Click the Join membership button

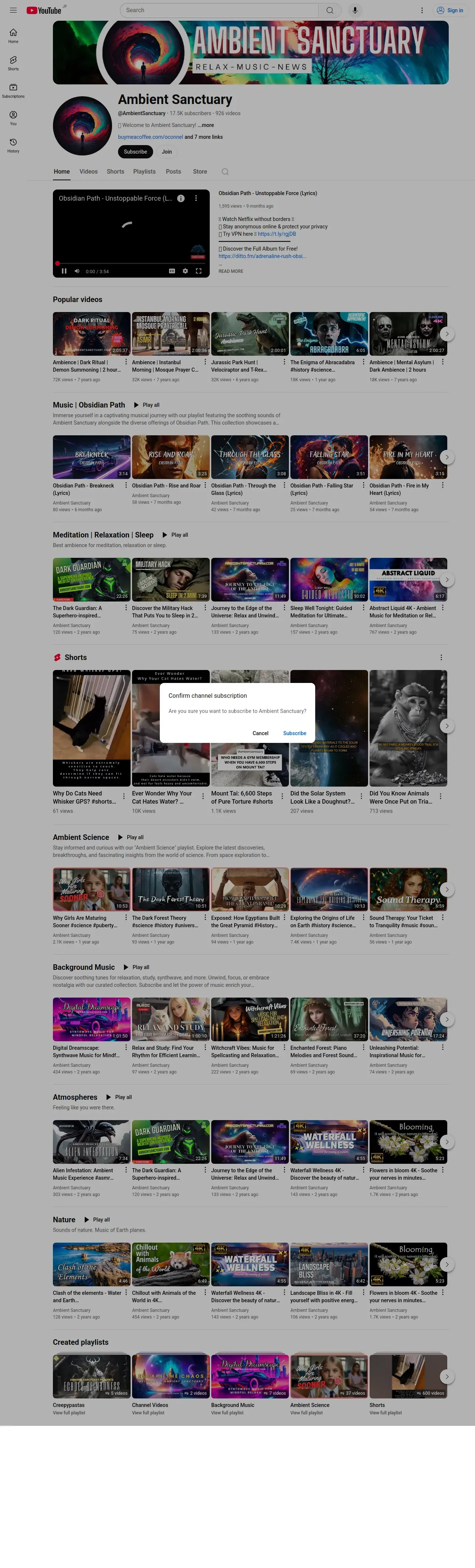[166, 152]
